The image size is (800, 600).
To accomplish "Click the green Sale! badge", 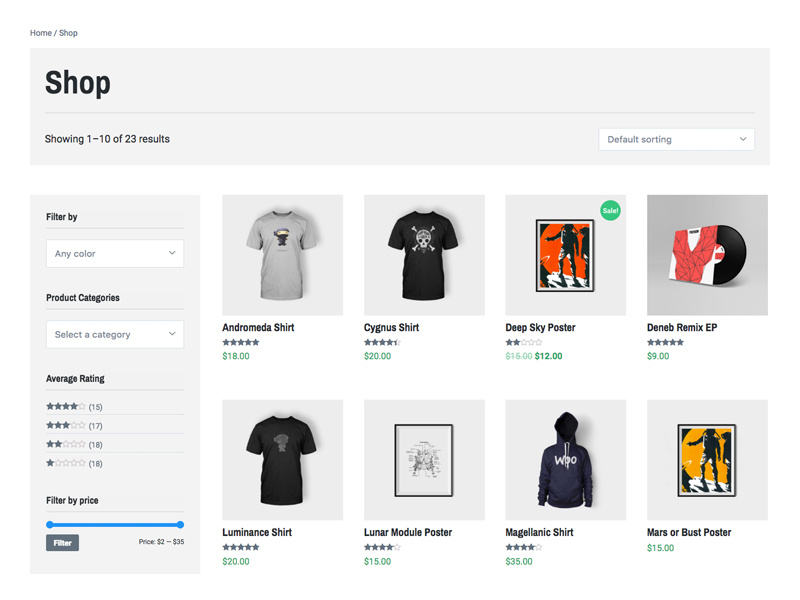I will pyautogui.click(x=610, y=210).
